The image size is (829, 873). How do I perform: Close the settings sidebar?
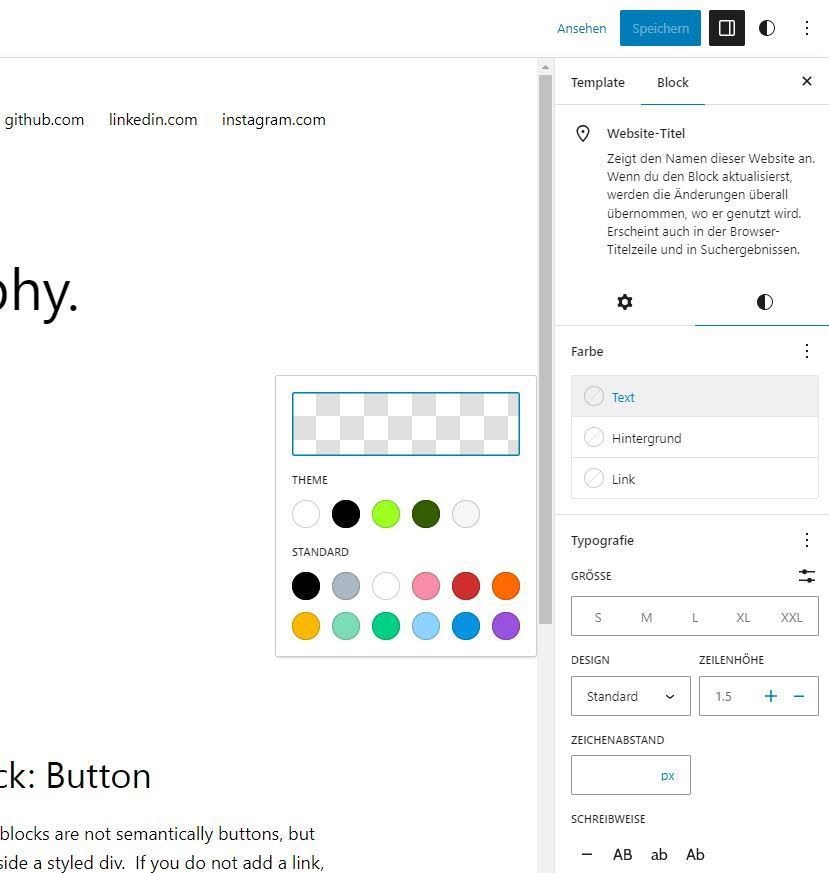tap(806, 81)
